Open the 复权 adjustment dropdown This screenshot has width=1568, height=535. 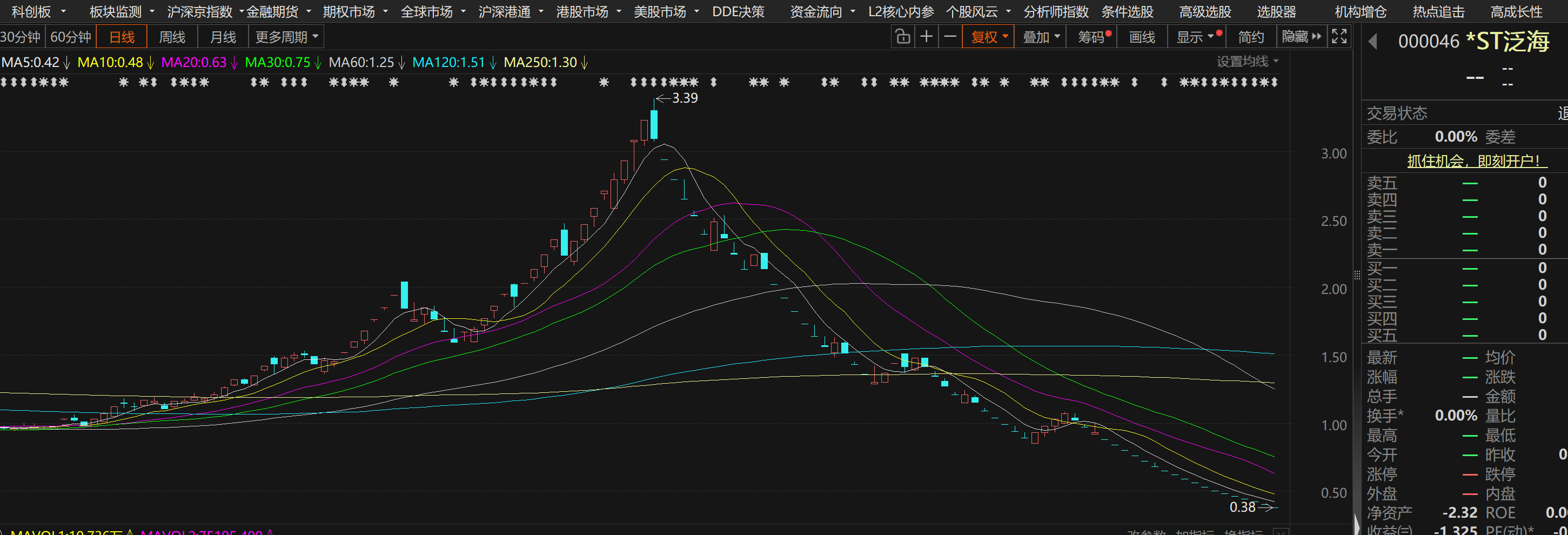pos(988,37)
